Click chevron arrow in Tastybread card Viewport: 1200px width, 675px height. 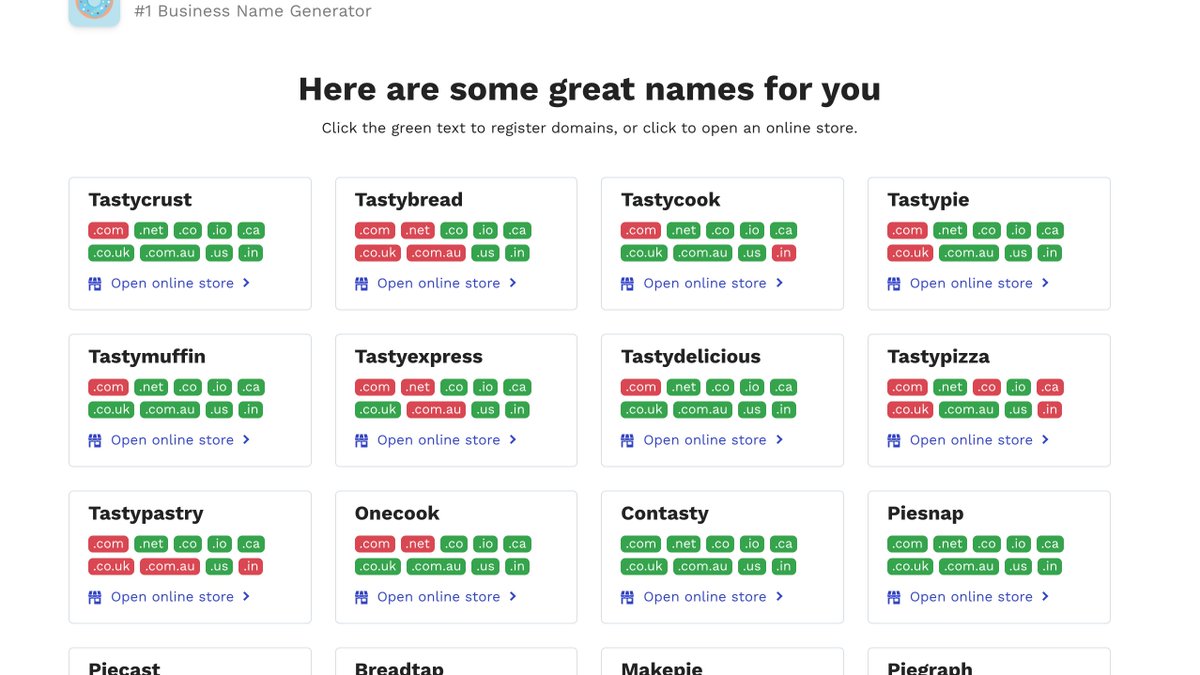(x=513, y=283)
